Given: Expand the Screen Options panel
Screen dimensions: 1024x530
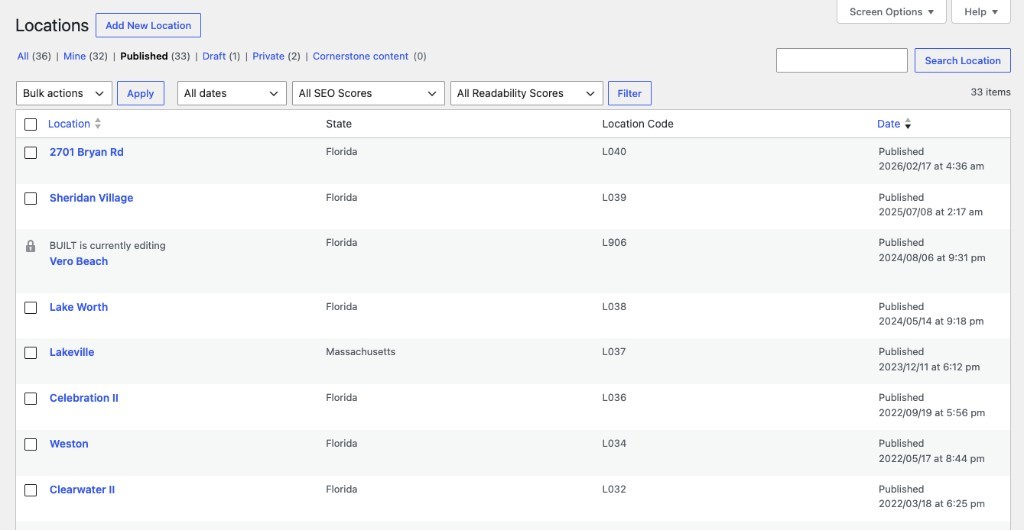Looking at the screenshot, I should click(x=891, y=12).
